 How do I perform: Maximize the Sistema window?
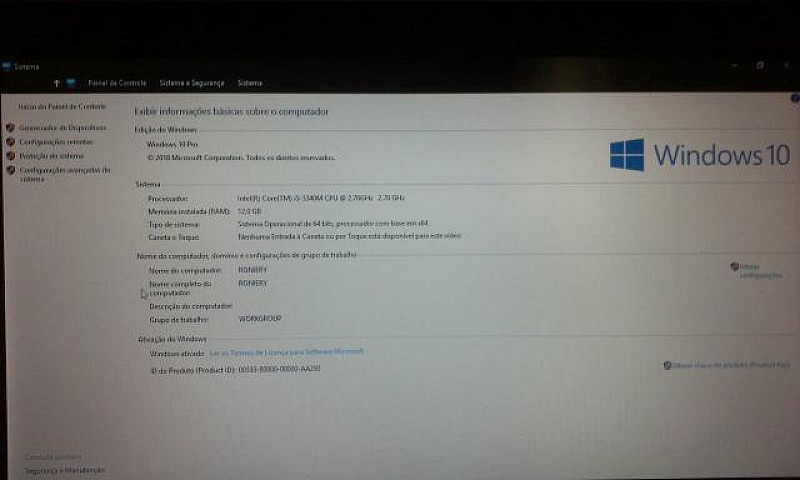760,65
